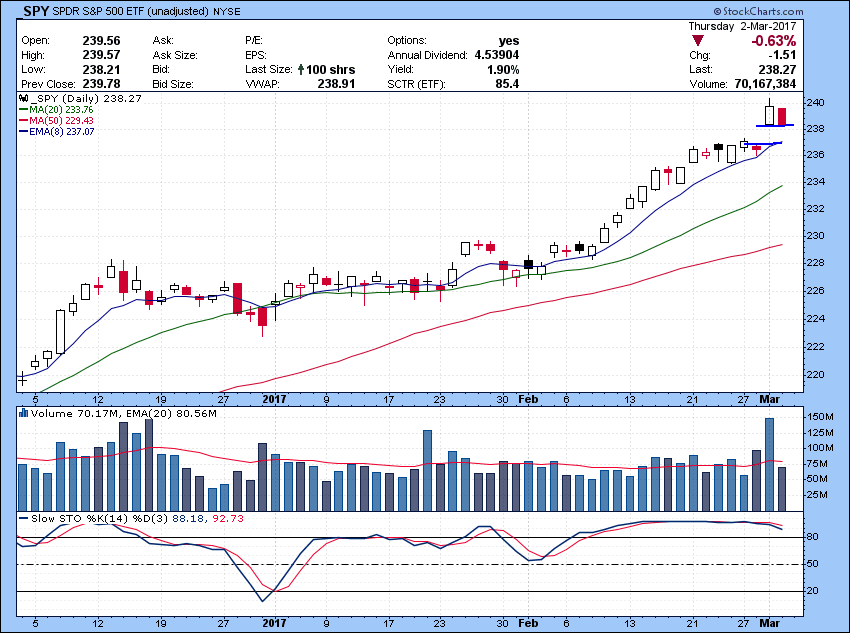
Task: Click the Volume value 70,167,384
Action: click(765, 84)
